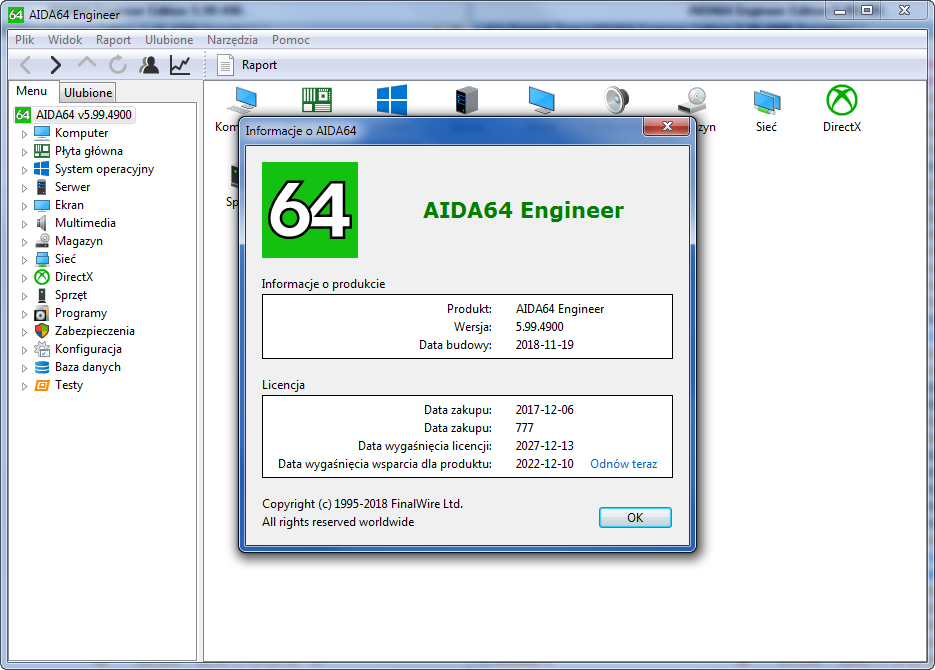
Task: Open the Plik menu
Action: coord(24,40)
